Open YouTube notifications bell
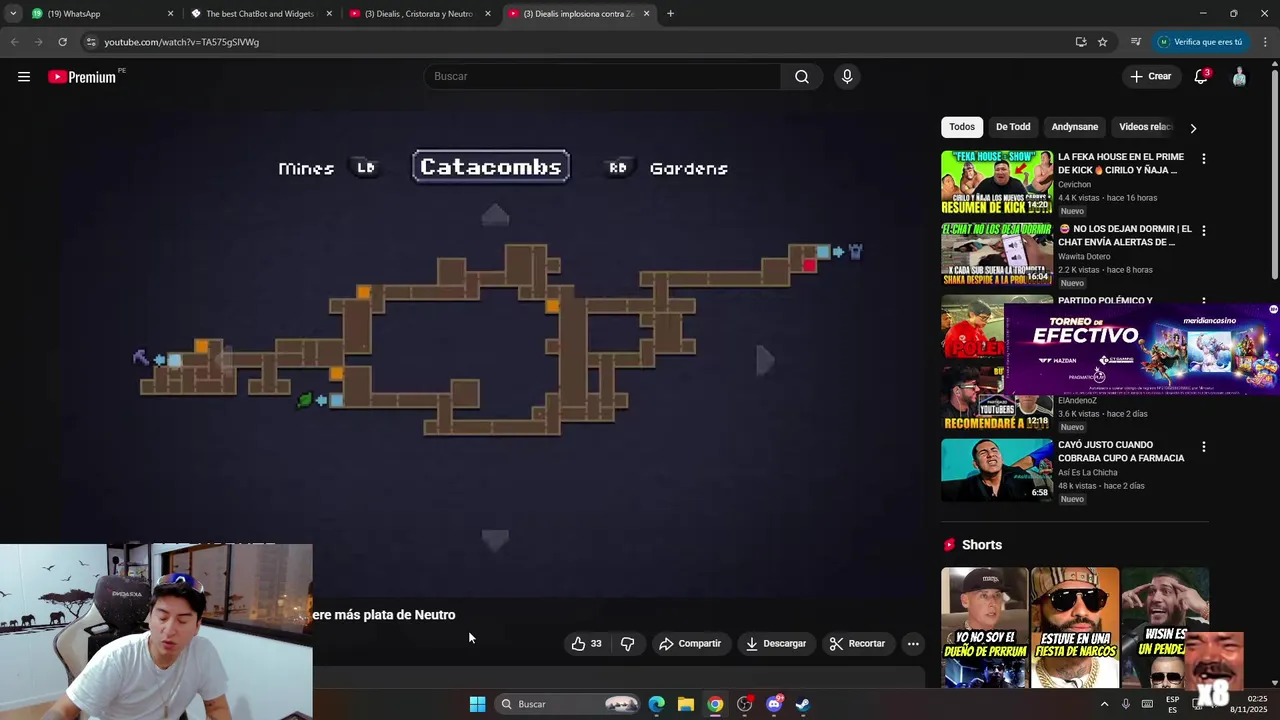Image resolution: width=1280 pixels, height=720 pixels. tap(1201, 77)
